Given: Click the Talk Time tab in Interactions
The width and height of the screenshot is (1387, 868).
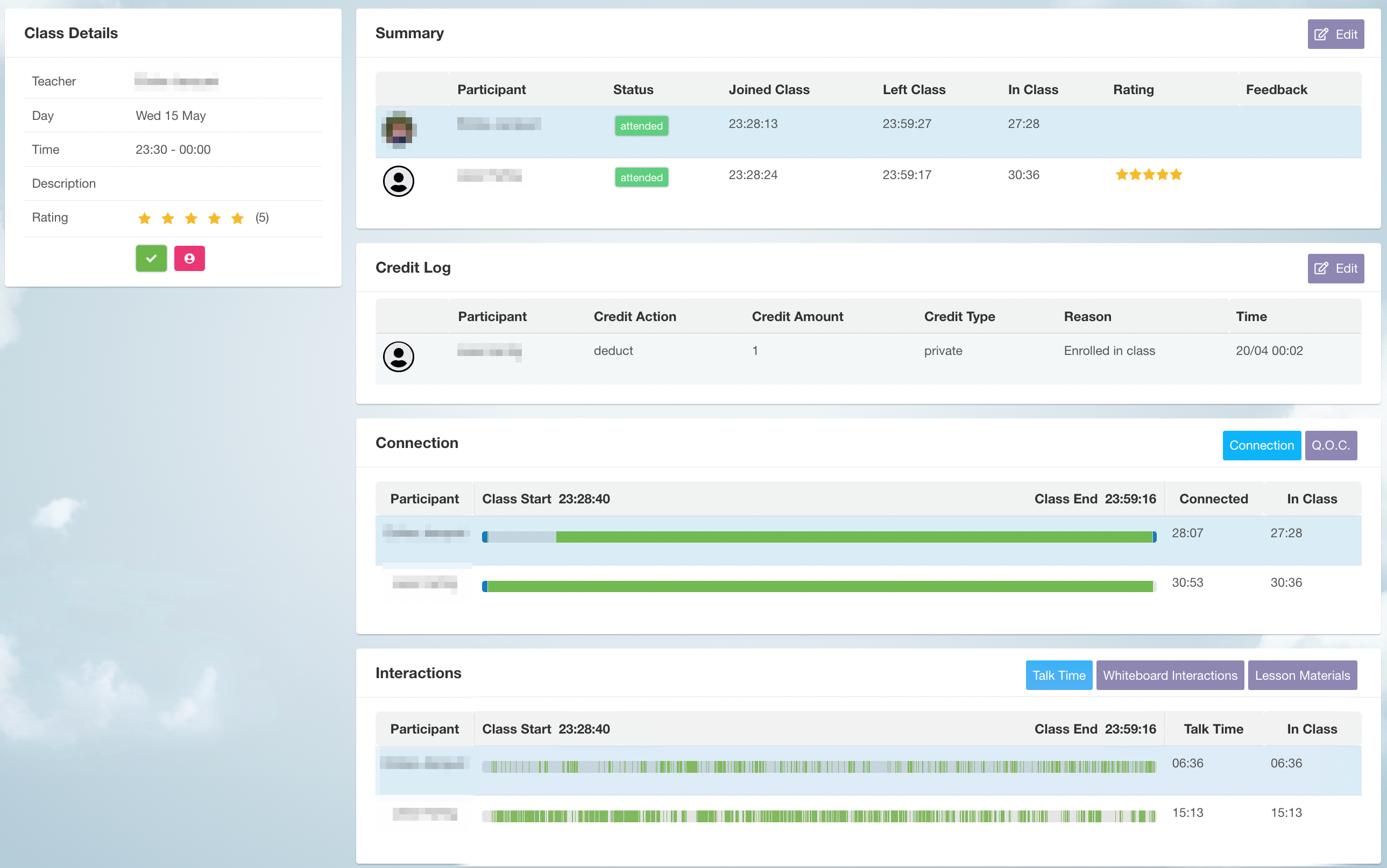Looking at the screenshot, I should pos(1058,675).
